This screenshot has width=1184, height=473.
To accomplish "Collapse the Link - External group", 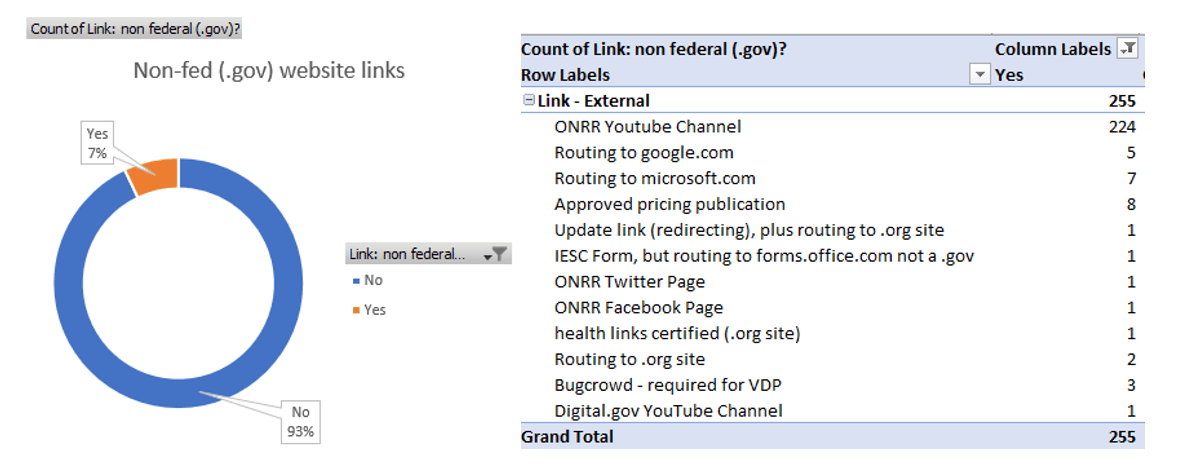I will point(528,101).
